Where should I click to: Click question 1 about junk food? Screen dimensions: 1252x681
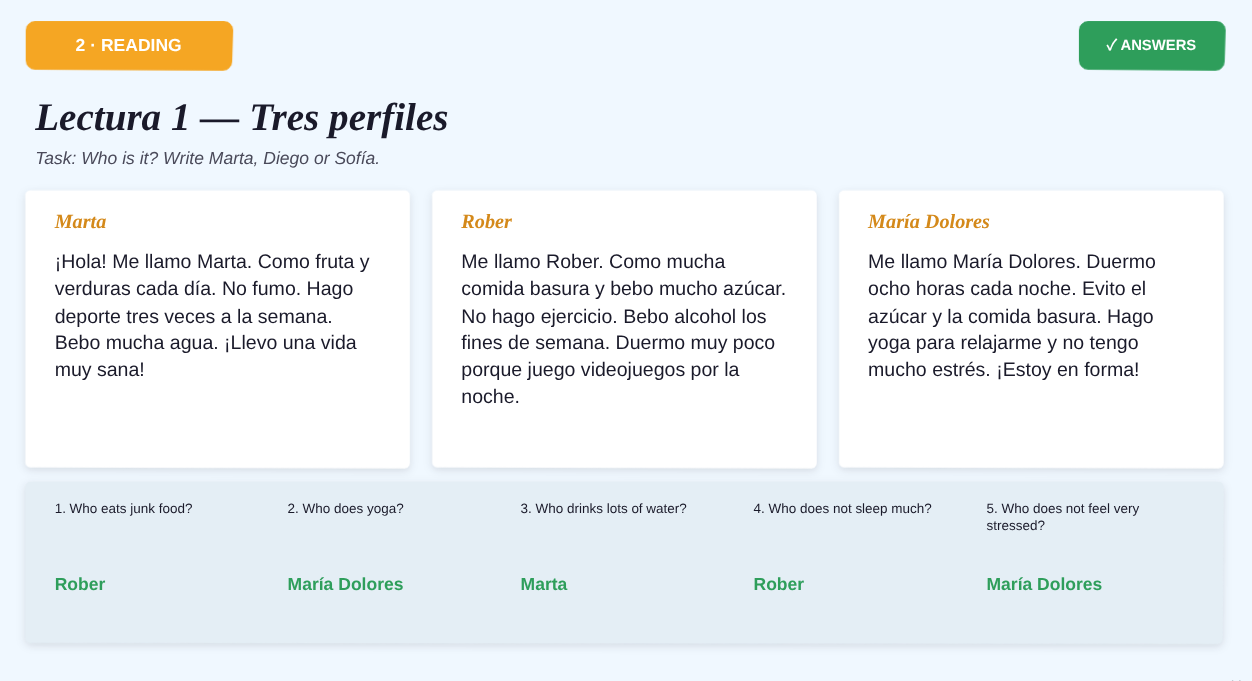[124, 508]
